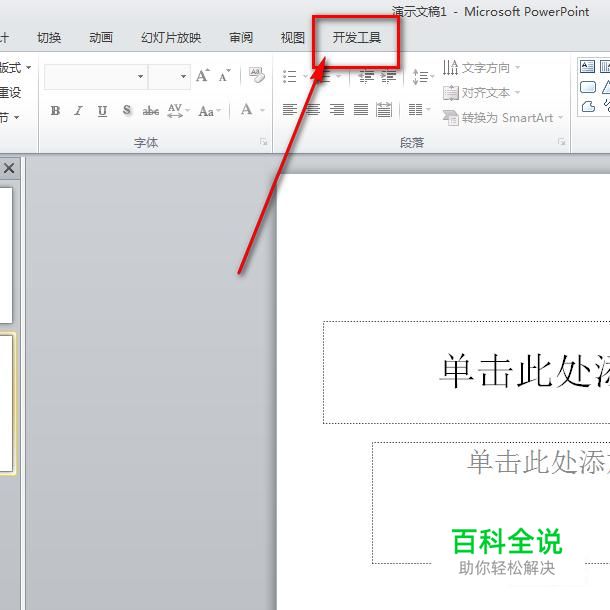610x610 pixels.
Task: Toggle Underline formatting
Action: click(102, 111)
